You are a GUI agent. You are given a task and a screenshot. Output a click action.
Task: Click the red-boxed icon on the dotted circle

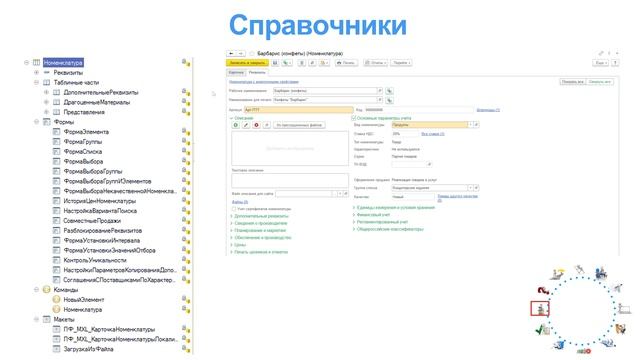tap(540, 309)
